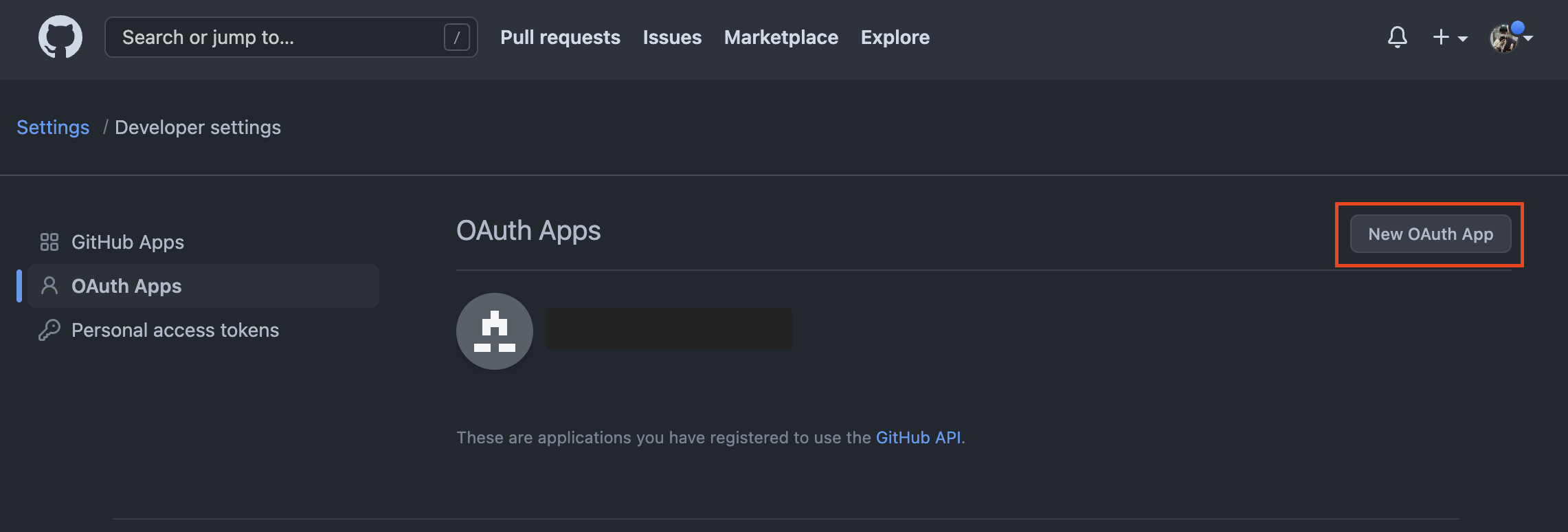The width and height of the screenshot is (1568, 532).
Task: Focus the Search or jump to field
Action: click(x=291, y=37)
